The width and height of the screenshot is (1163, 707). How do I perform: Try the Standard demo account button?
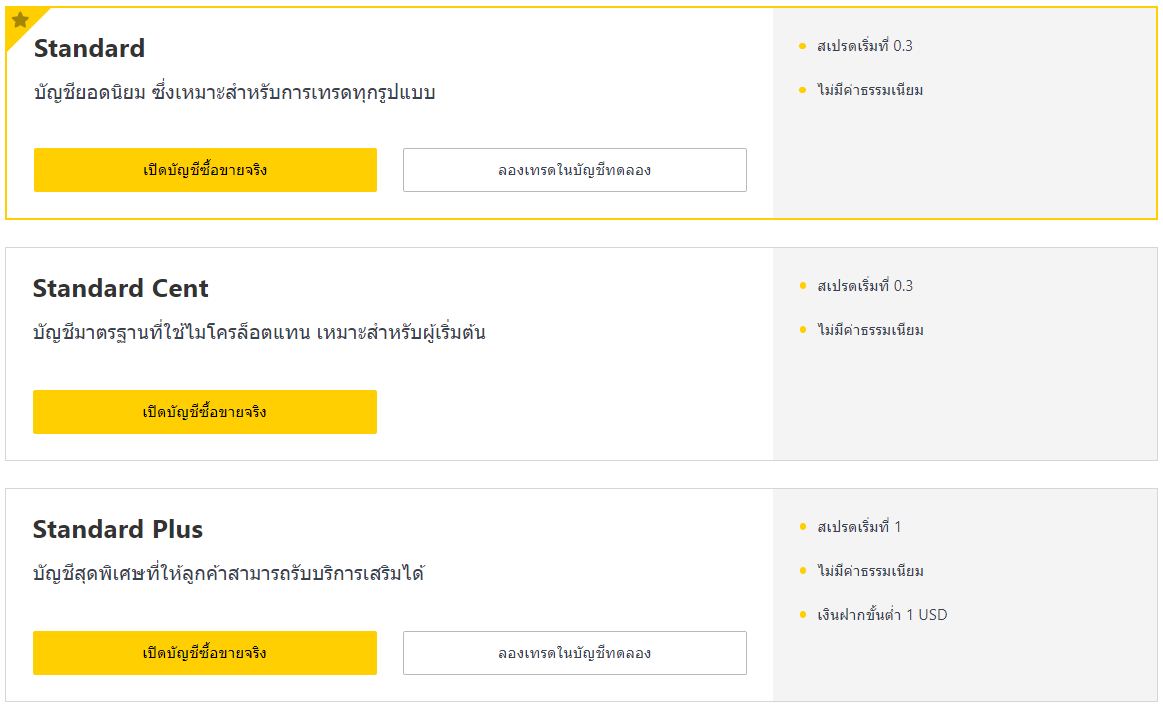click(575, 170)
